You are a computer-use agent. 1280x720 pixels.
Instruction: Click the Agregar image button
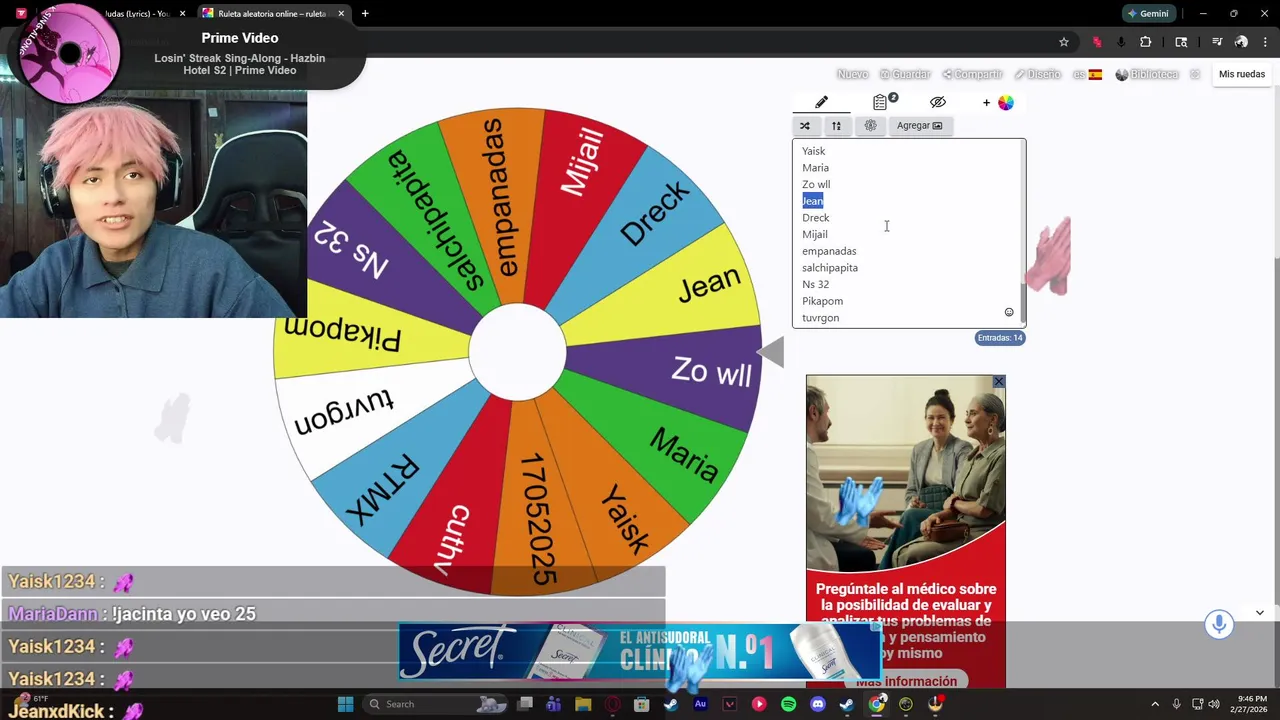coord(919,125)
